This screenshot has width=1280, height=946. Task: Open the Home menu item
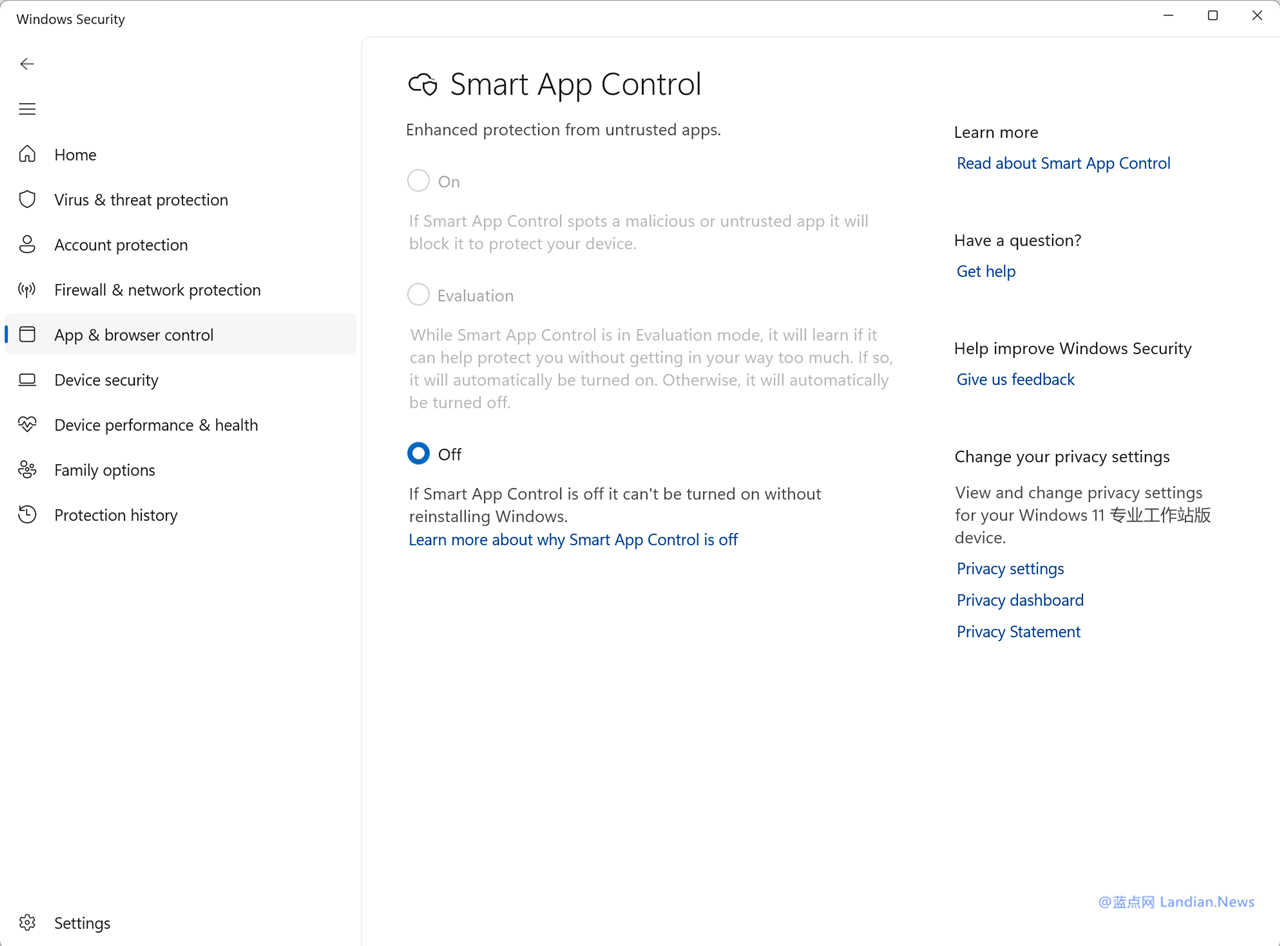[x=180, y=154]
